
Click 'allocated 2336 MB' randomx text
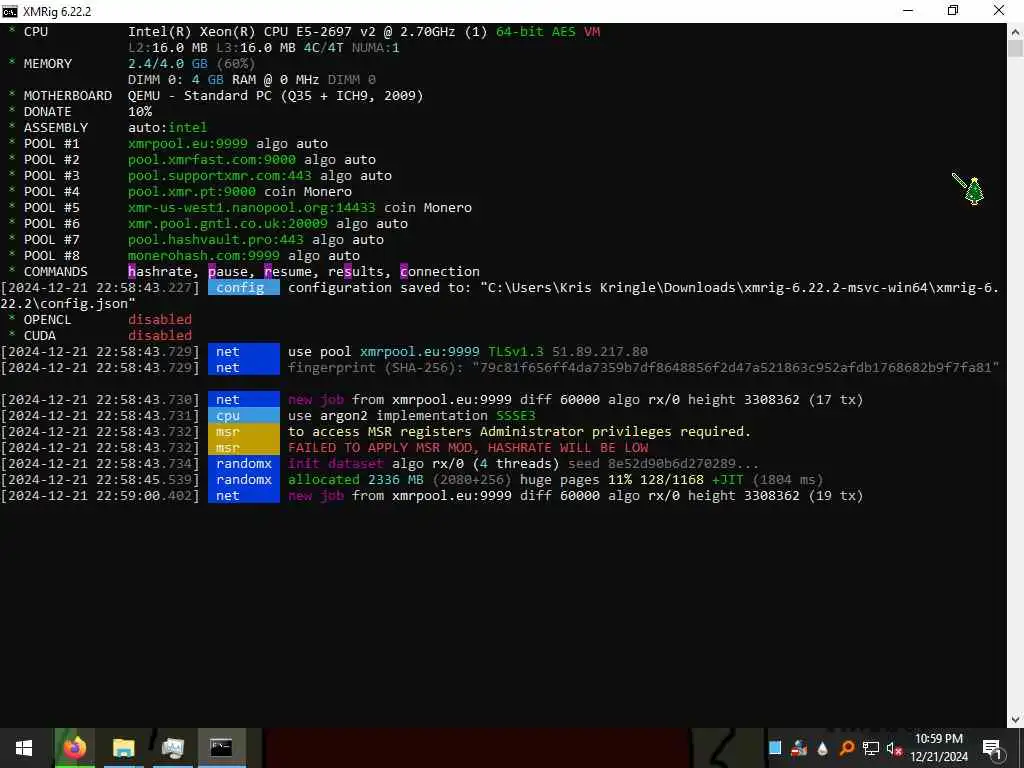click(355, 479)
